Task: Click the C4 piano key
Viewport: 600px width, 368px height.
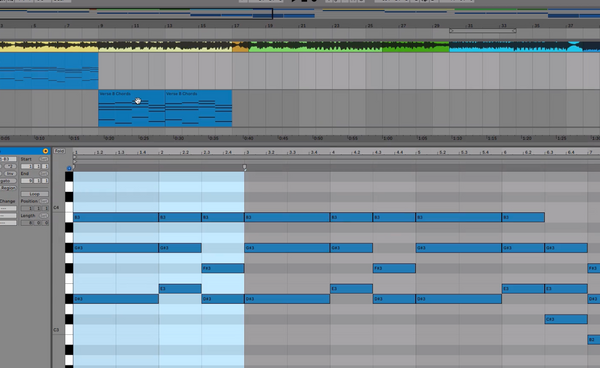Action: click(68, 207)
